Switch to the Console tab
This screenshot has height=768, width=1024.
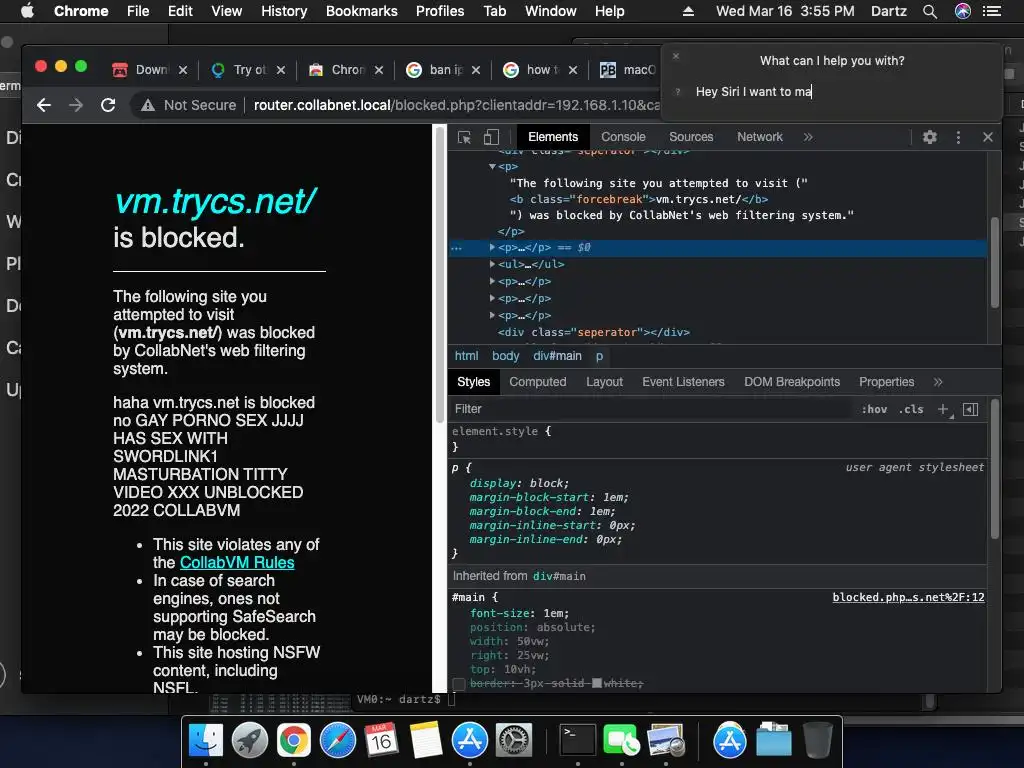tap(623, 137)
